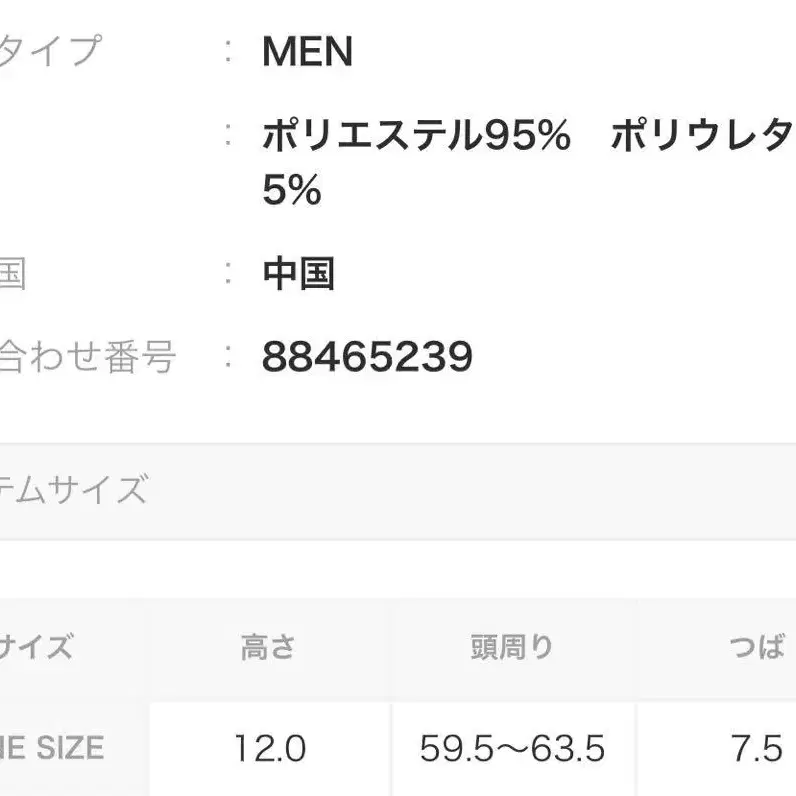Click the ポリウレタン material text

coord(703,136)
